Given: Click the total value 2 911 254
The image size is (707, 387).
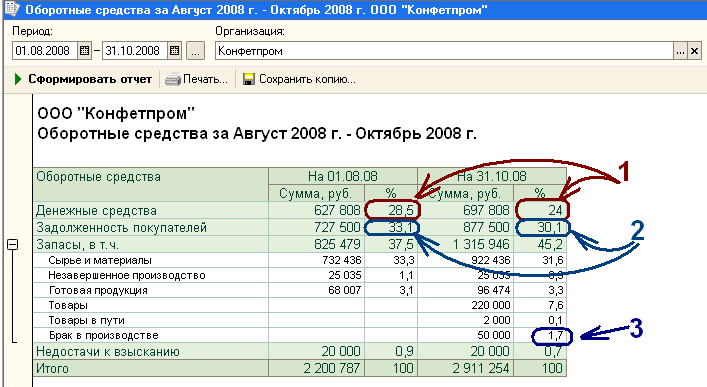Looking at the screenshot, I should (481, 369).
